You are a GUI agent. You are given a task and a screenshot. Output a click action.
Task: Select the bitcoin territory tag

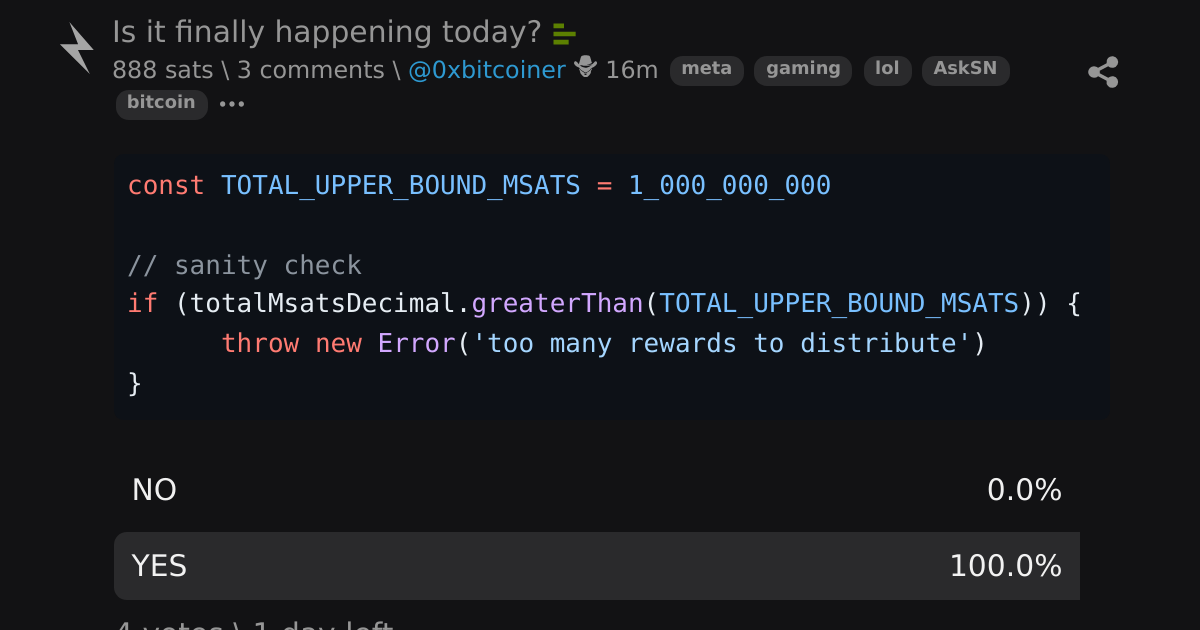coord(161,104)
